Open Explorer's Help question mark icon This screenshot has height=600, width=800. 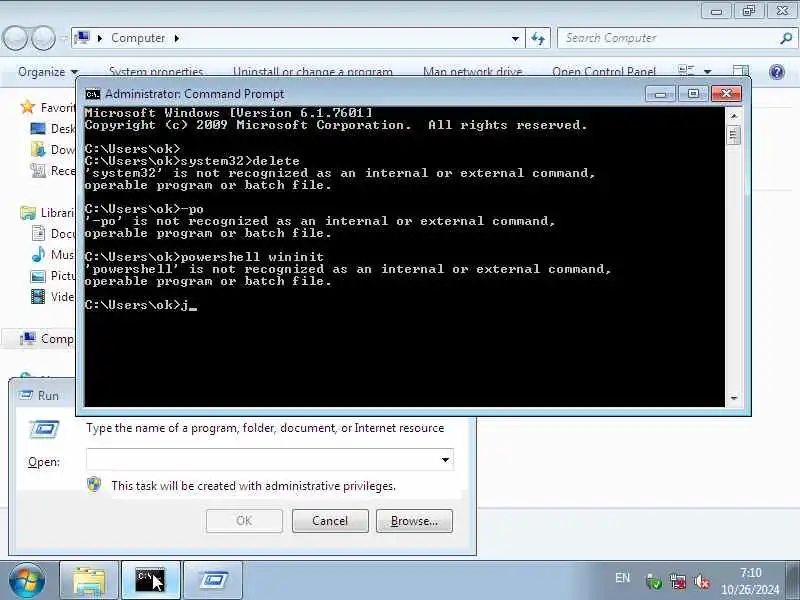[777, 72]
